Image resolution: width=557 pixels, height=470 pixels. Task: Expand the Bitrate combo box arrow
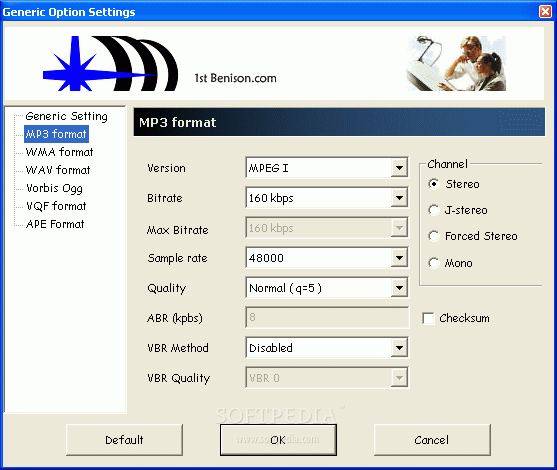click(399, 198)
